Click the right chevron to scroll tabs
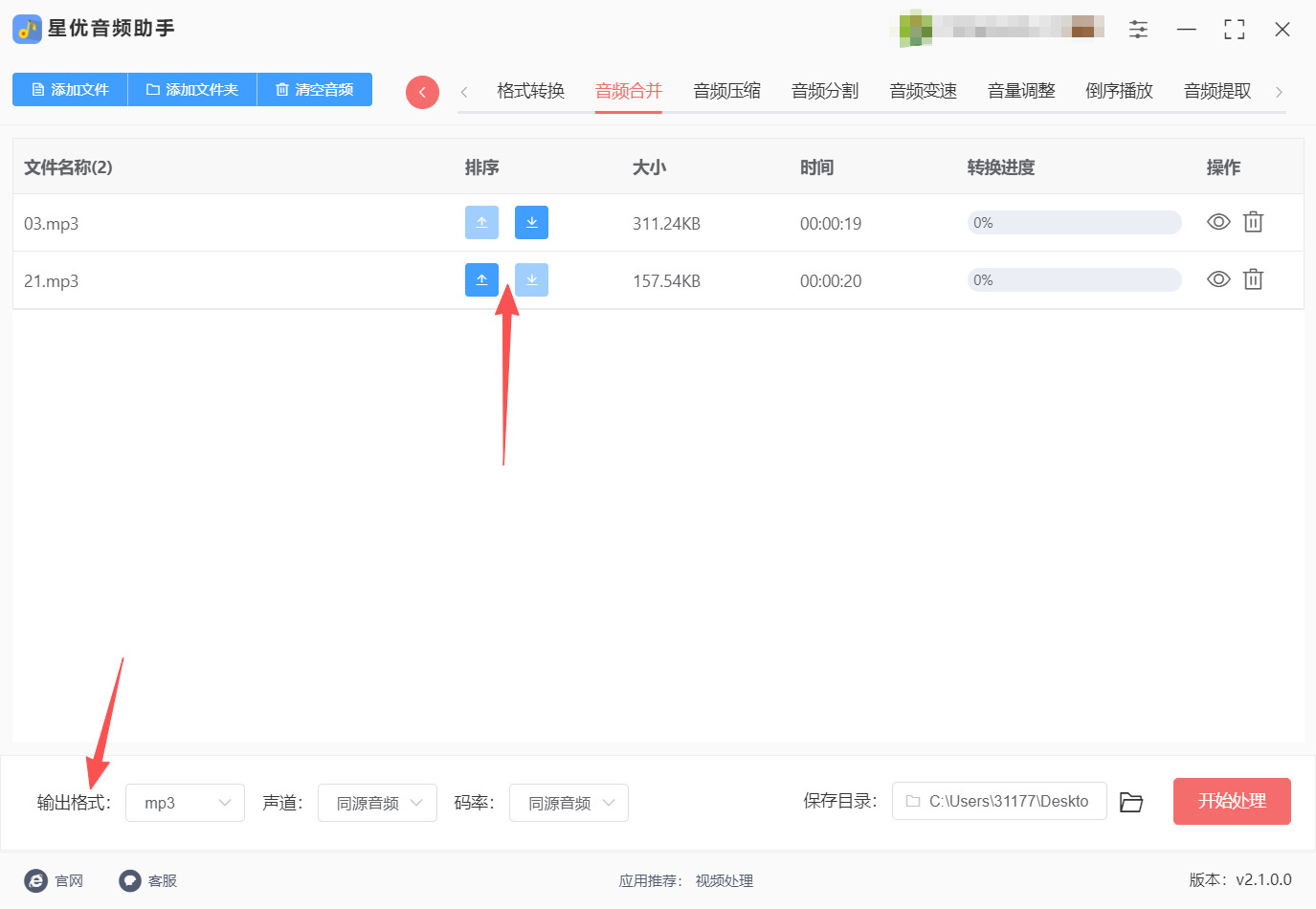Image resolution: width=1316 pixels, height=909 pixels. [1279, 91]
